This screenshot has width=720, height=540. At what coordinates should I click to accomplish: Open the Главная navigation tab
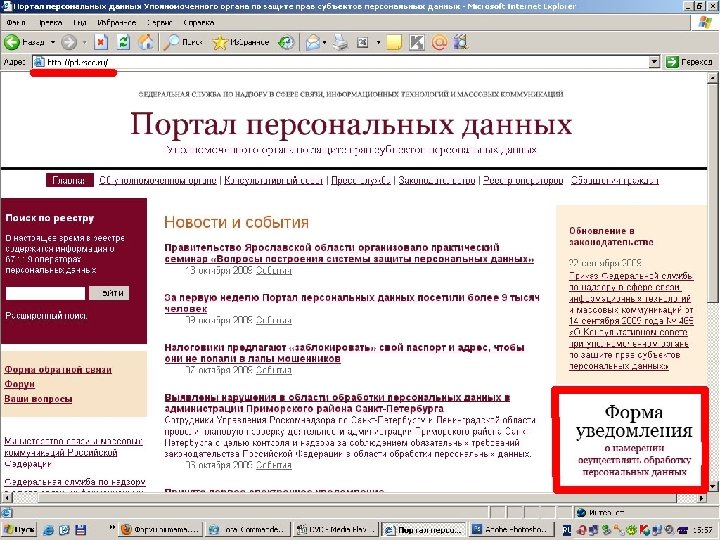(x=69, y=180)
